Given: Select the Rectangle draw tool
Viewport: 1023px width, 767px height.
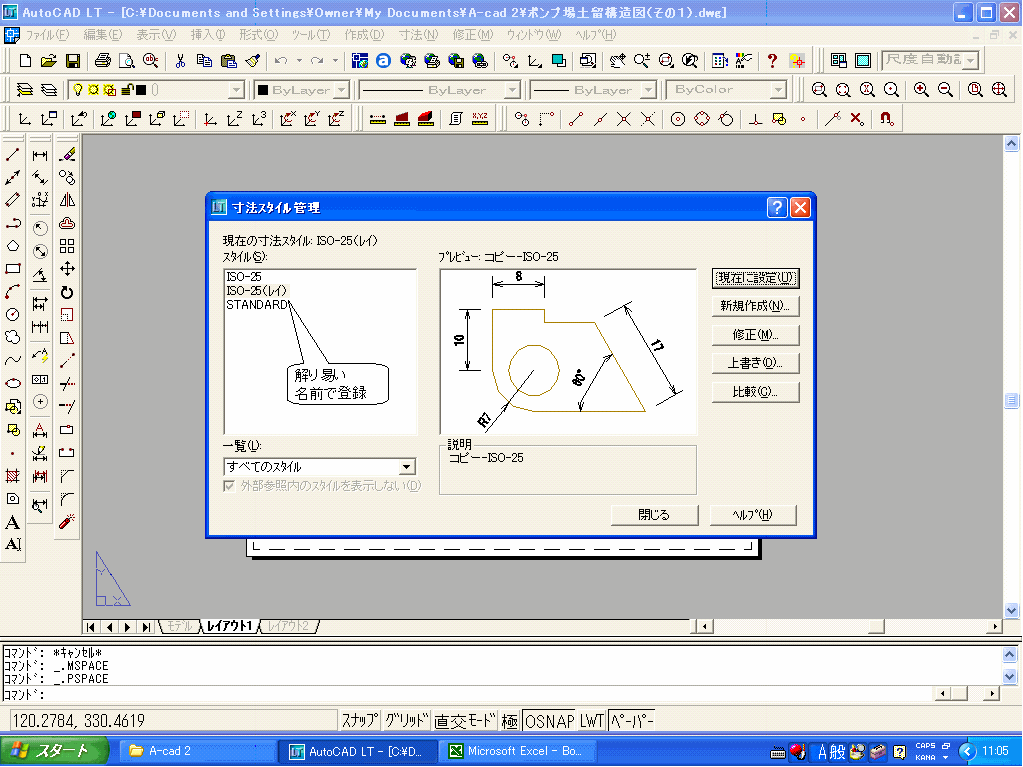Looking at the screenshot, I should coord(12,269).
